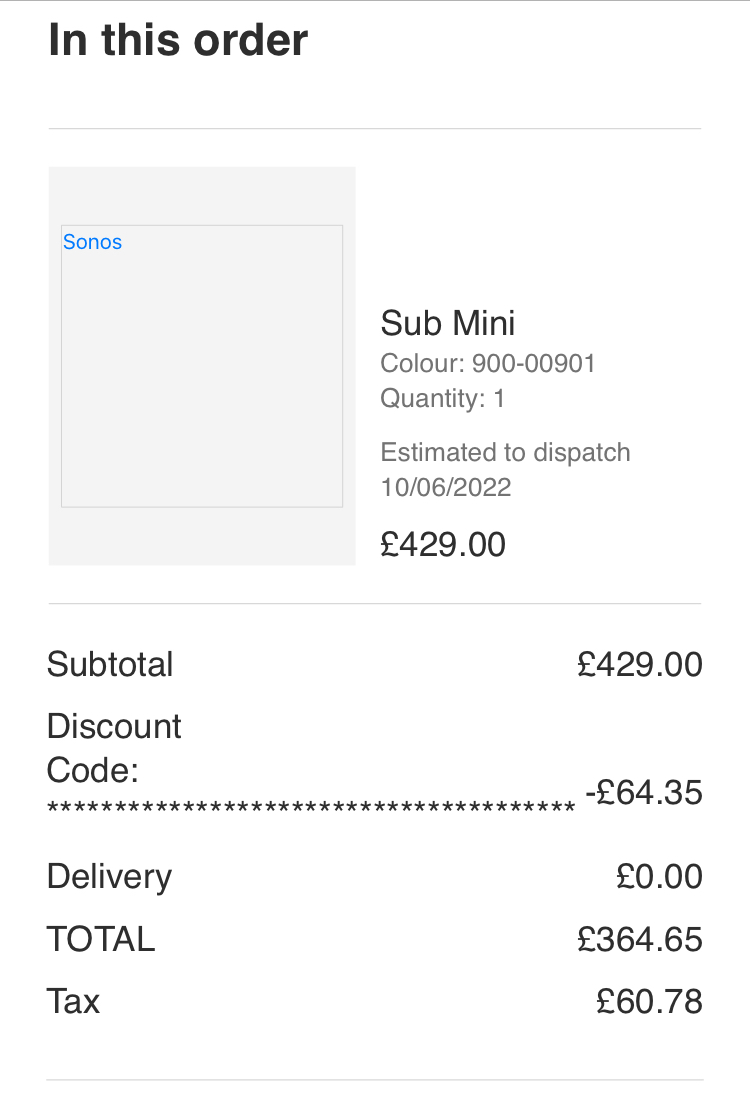Screen dimensions: 750x1093
Task: Click the In this order heading
Action: pyautogui.click(x=178, y=40)
